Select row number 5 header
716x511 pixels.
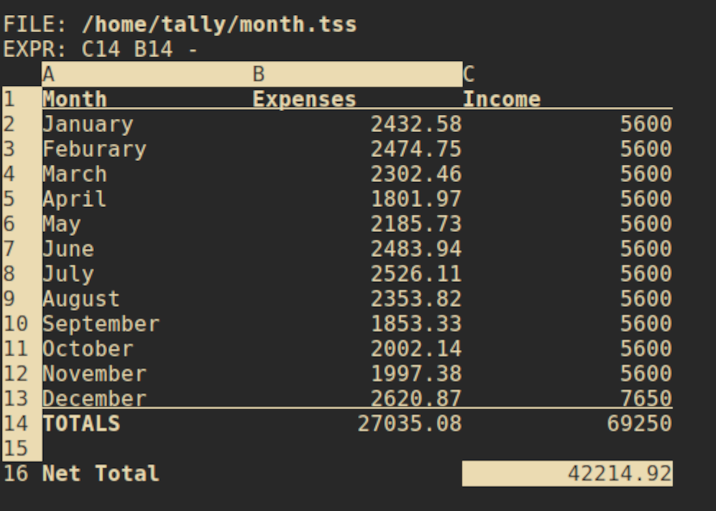click(x=22, y=199)
